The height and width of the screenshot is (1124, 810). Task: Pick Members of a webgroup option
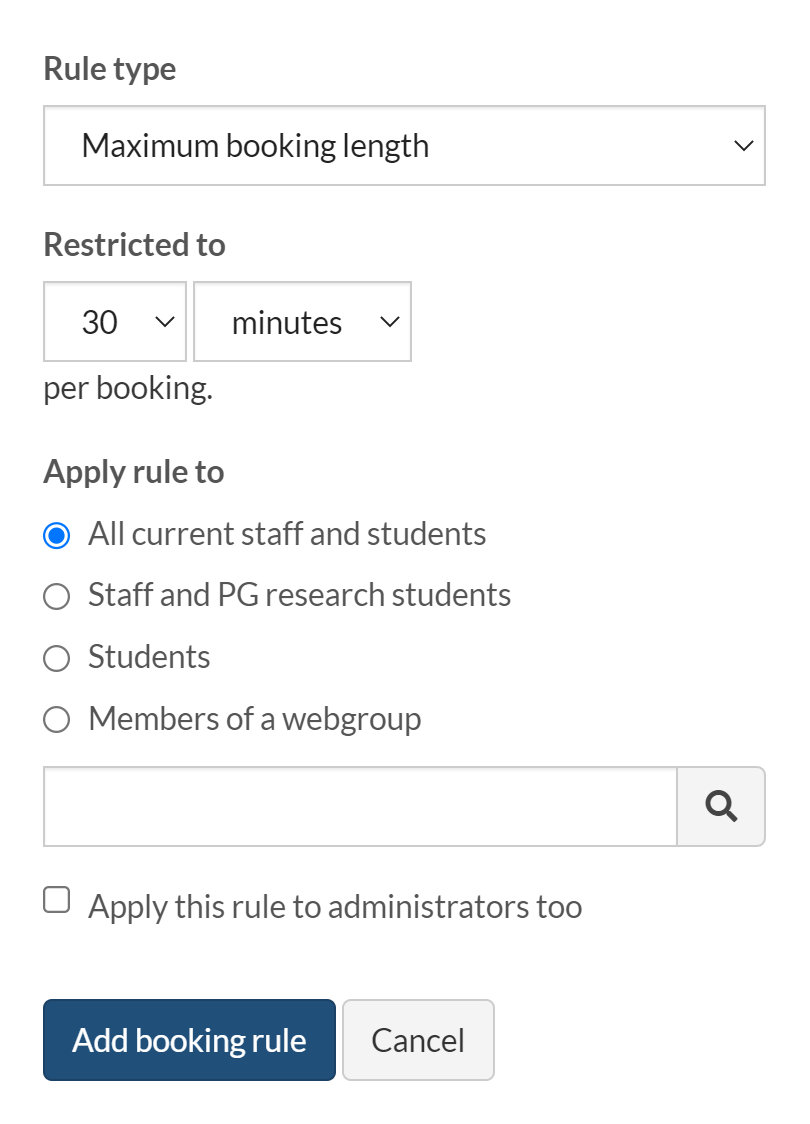click(x=57, y=720)
